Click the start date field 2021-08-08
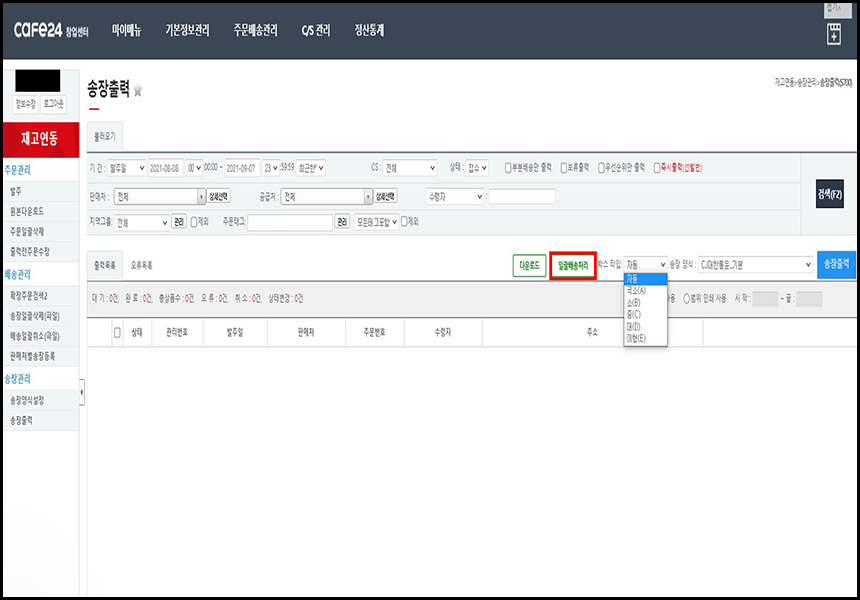The width and height of the screenshot is (860, 600). (165, 168)
